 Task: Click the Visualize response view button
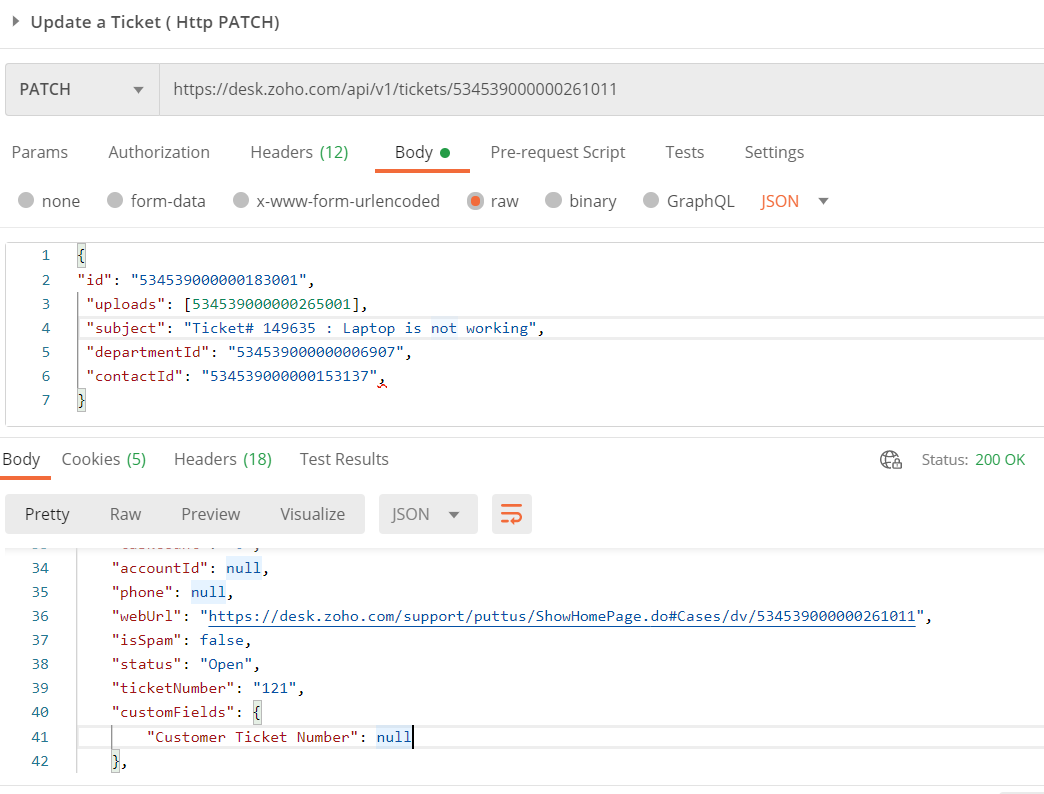[312, 514]
